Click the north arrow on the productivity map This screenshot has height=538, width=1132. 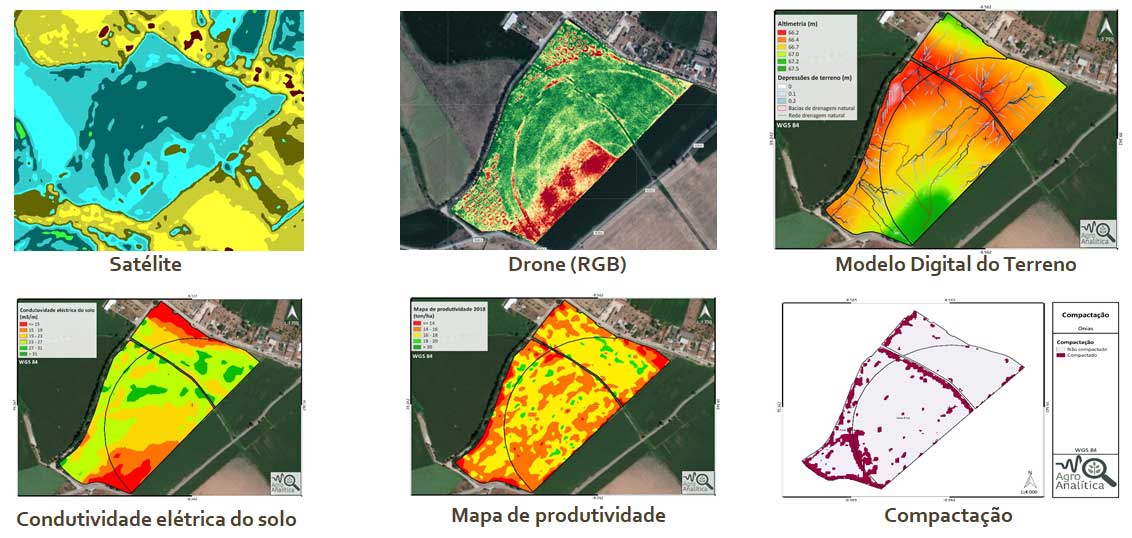tap(704, 313)
